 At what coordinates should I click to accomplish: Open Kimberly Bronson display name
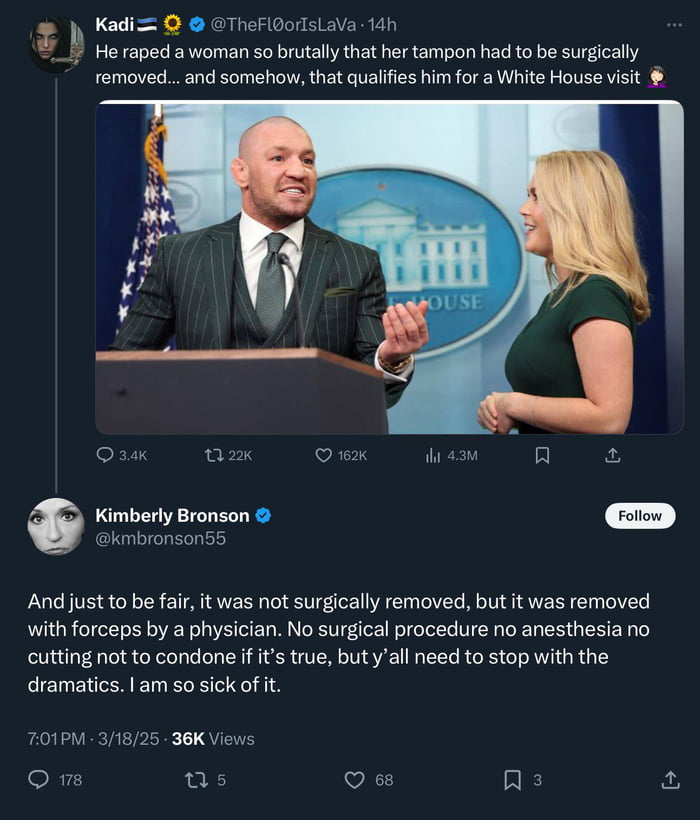[x=172, y=516]
